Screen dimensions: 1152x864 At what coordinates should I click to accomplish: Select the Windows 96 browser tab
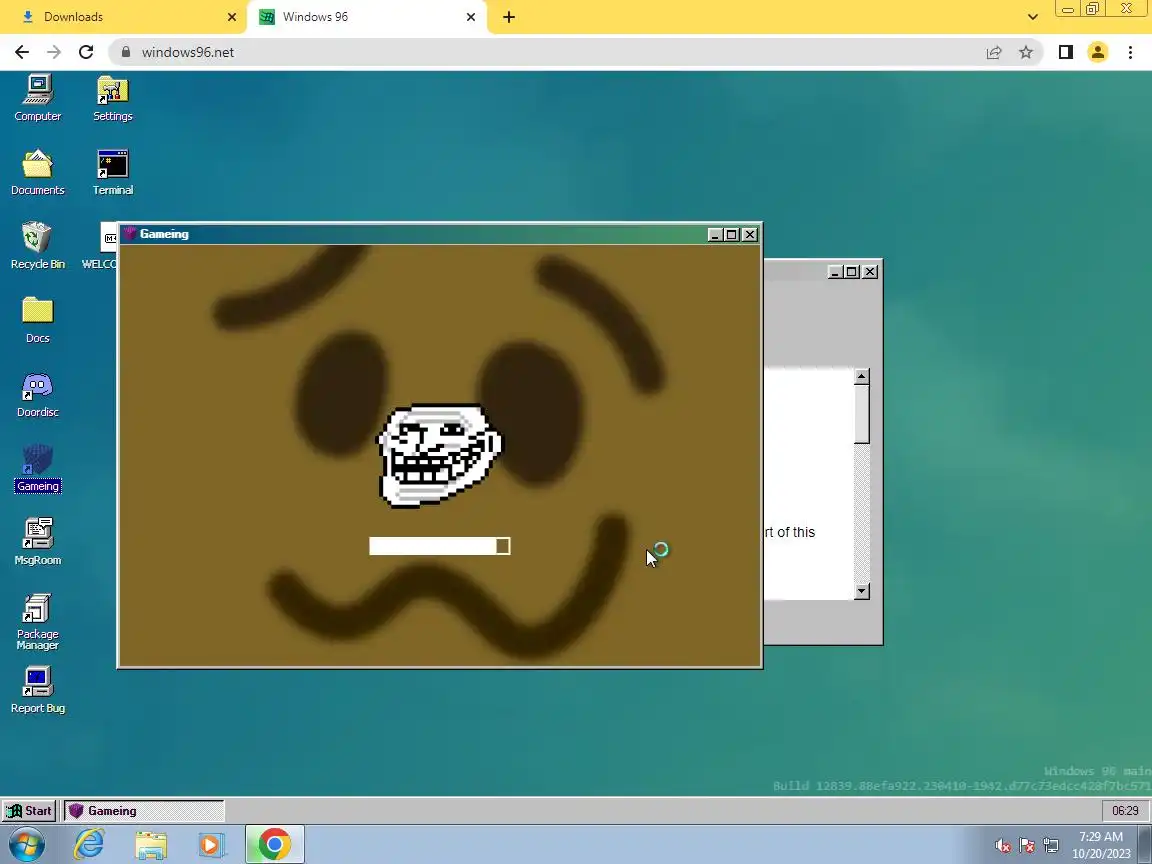click(x=367, y=17)
